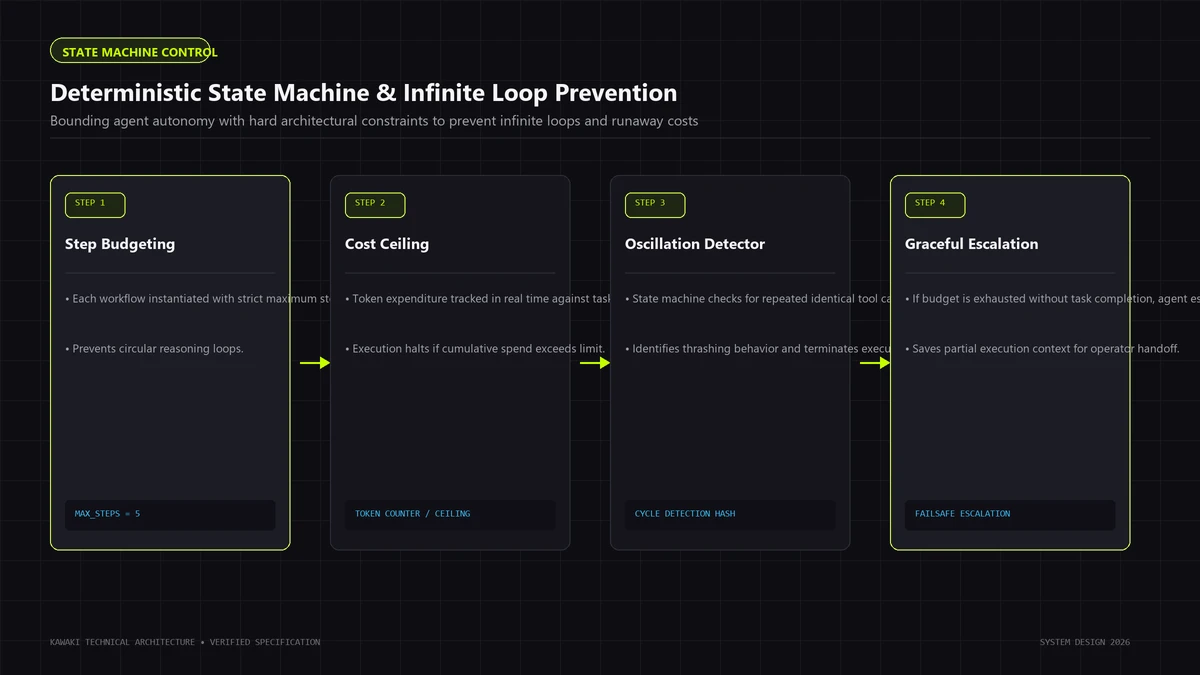
Task: Click the STEP 4 badge
Action: coord(935,205)
